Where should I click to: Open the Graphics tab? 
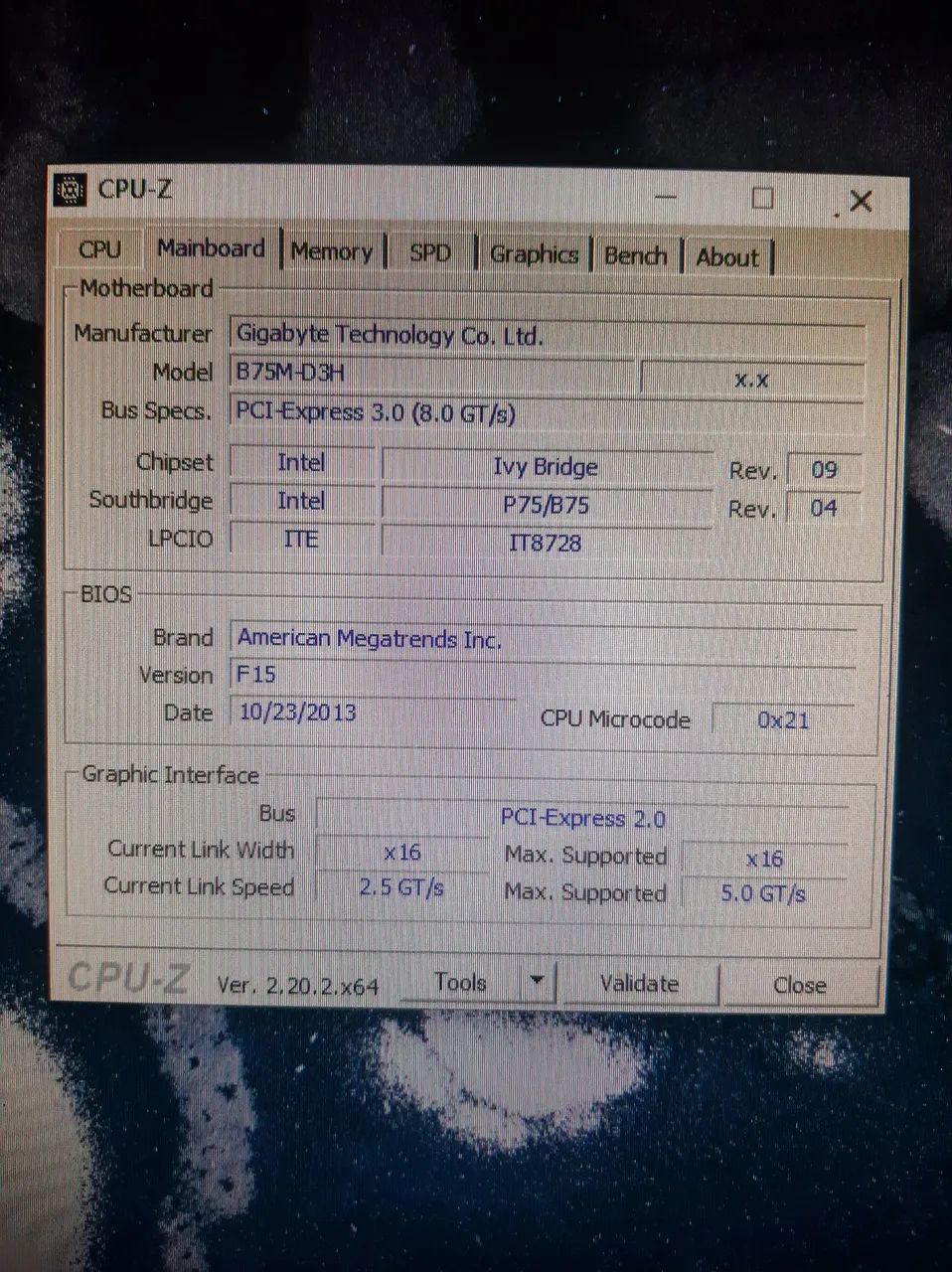pos(534,254)
